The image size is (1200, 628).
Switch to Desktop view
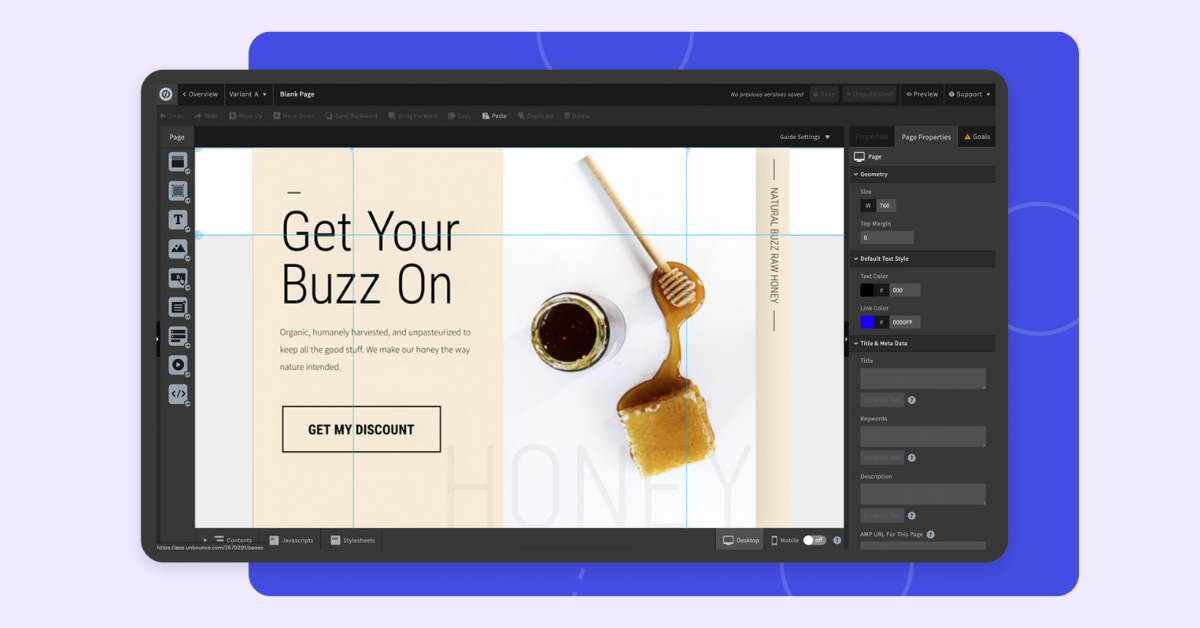pos(740,540)
